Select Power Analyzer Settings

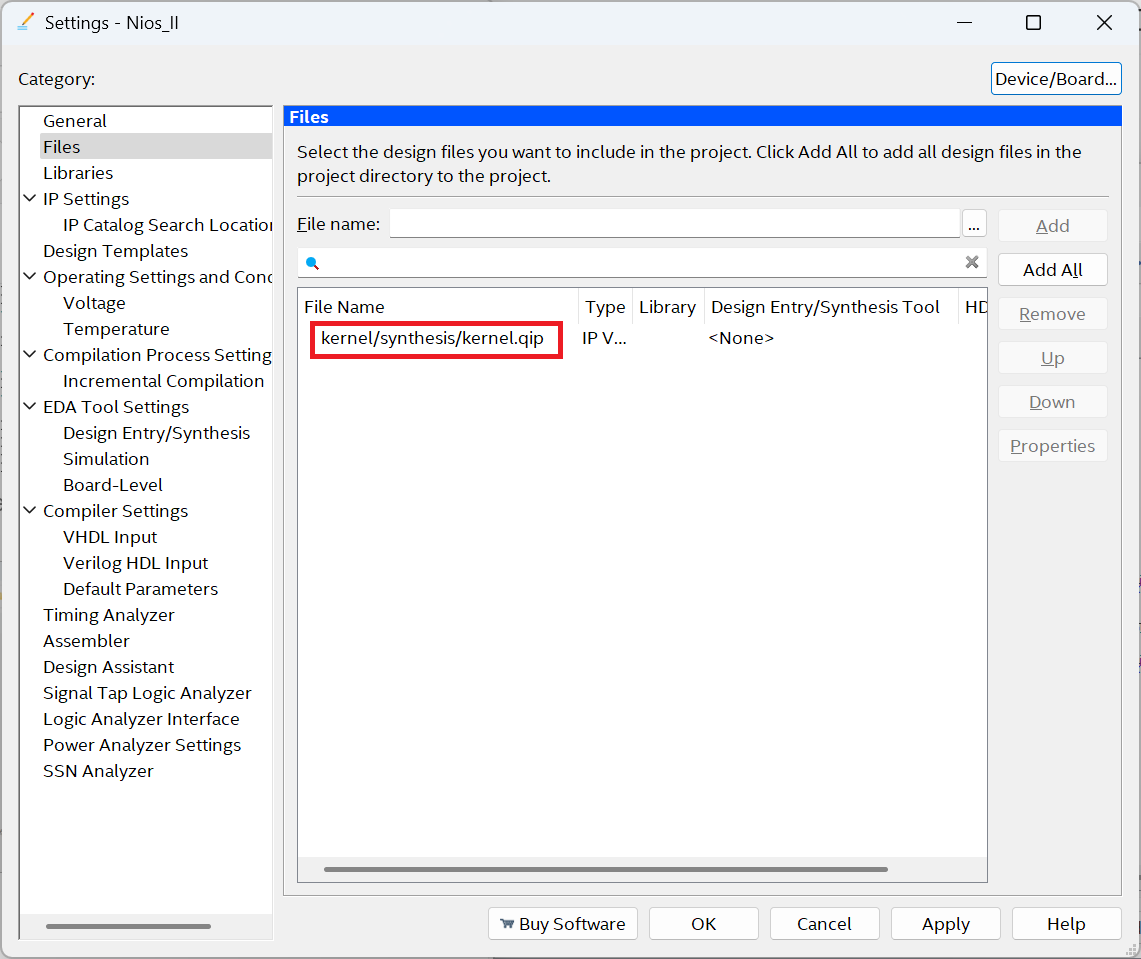tap(142, 745)
